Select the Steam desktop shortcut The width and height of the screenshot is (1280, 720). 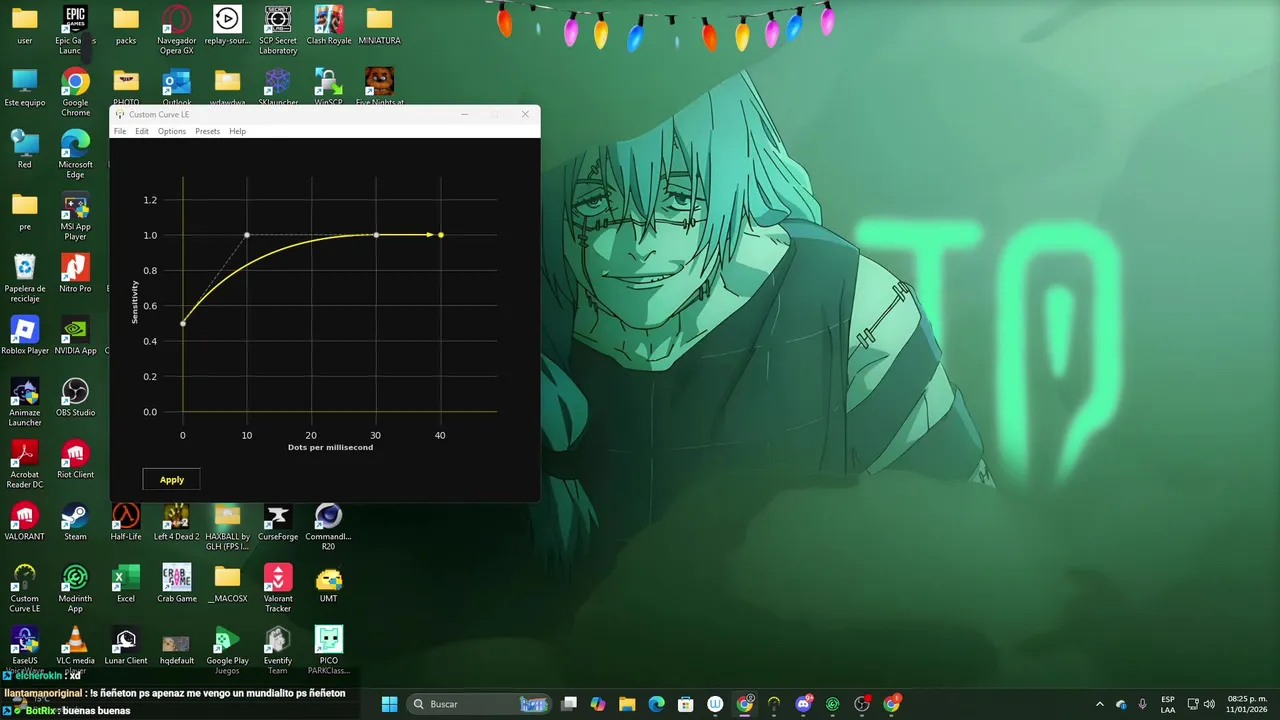[x=75, y=522]
